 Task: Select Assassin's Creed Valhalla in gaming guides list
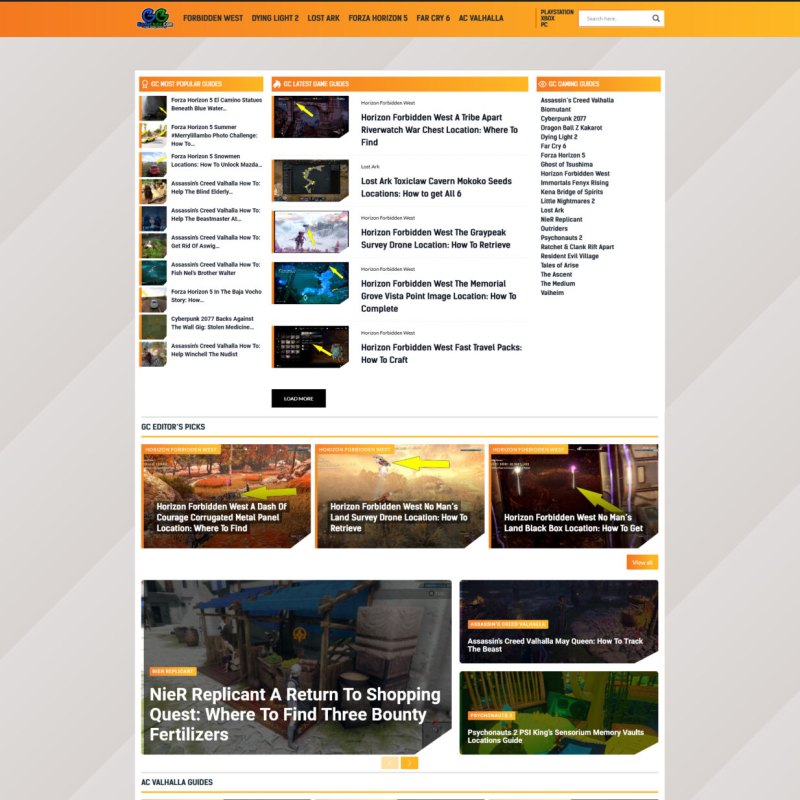[x=577, y=100]
